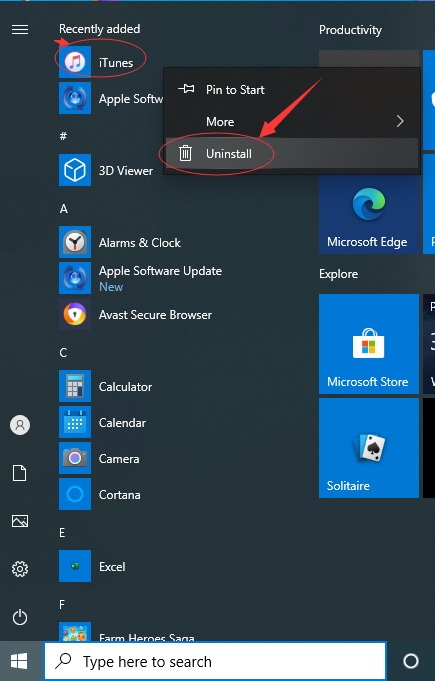
Task: Open Avast Secure Browser icon
Action: pyautogui.click(x=75, y=314)
